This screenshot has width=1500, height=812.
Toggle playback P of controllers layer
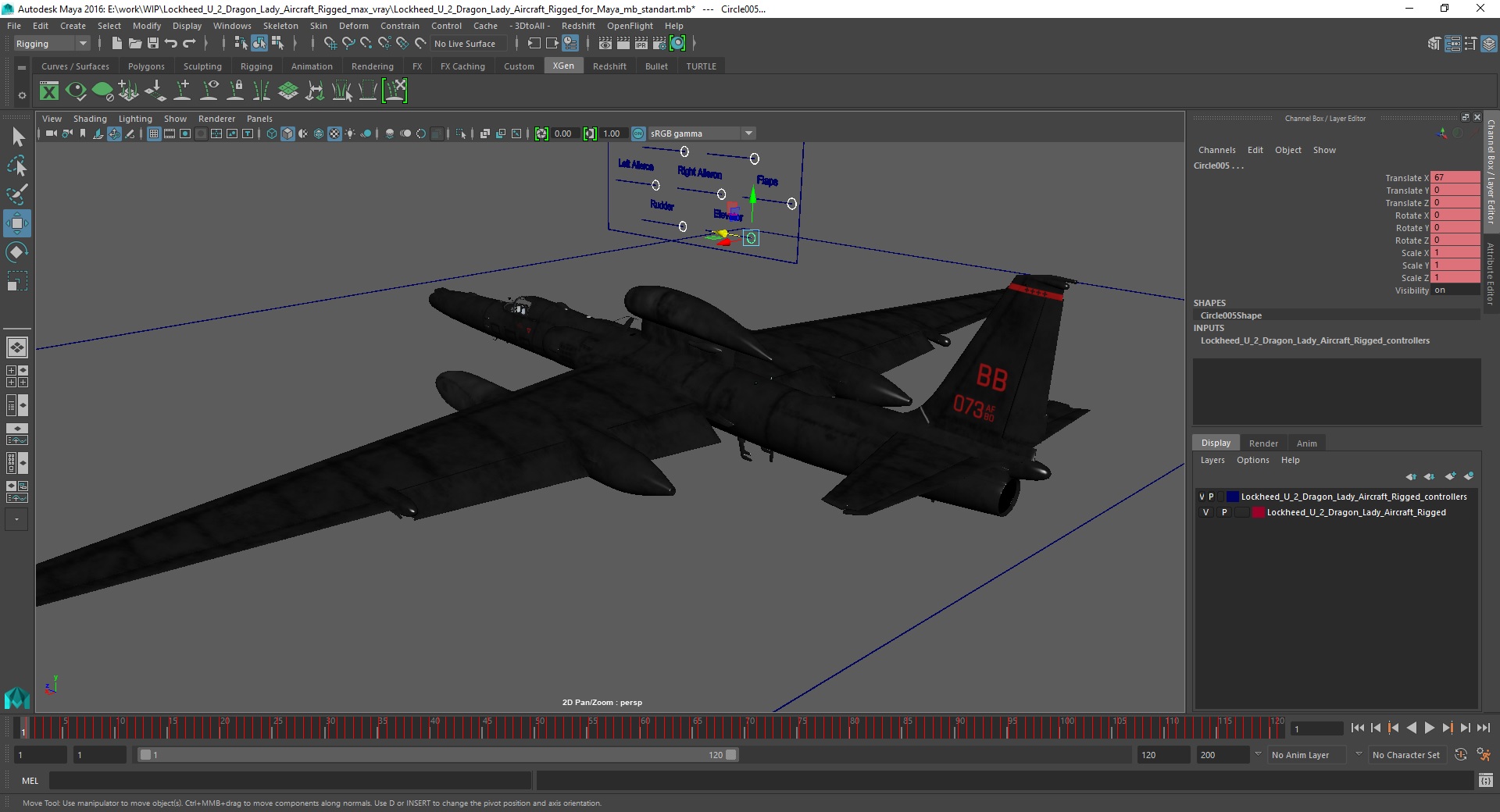(1212, 497)
